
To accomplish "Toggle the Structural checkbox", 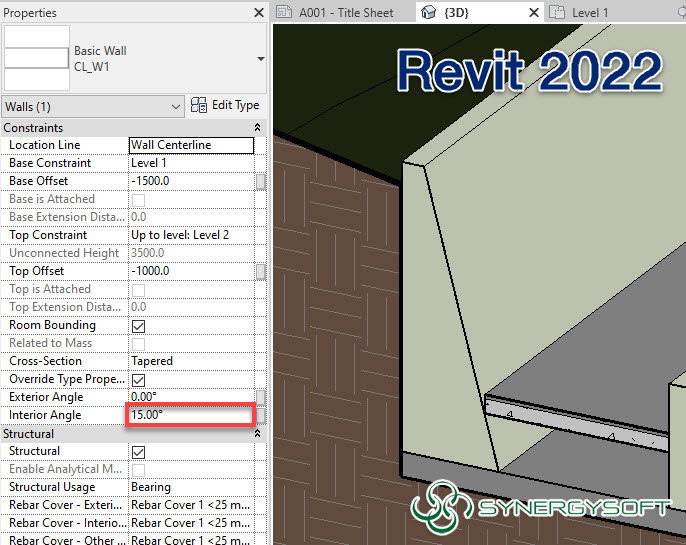I will 138,452.
